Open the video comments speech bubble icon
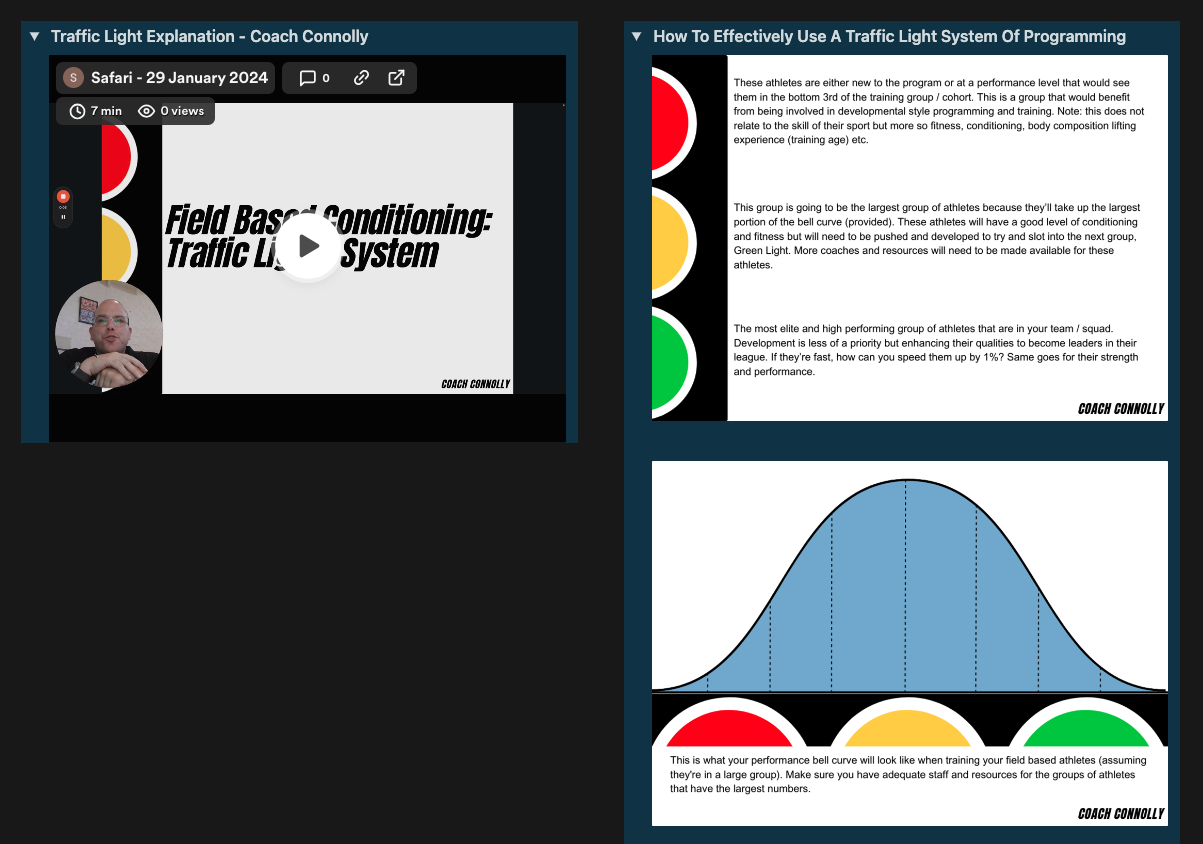The width and height of the screenshot is (1203, 844). 308,78
